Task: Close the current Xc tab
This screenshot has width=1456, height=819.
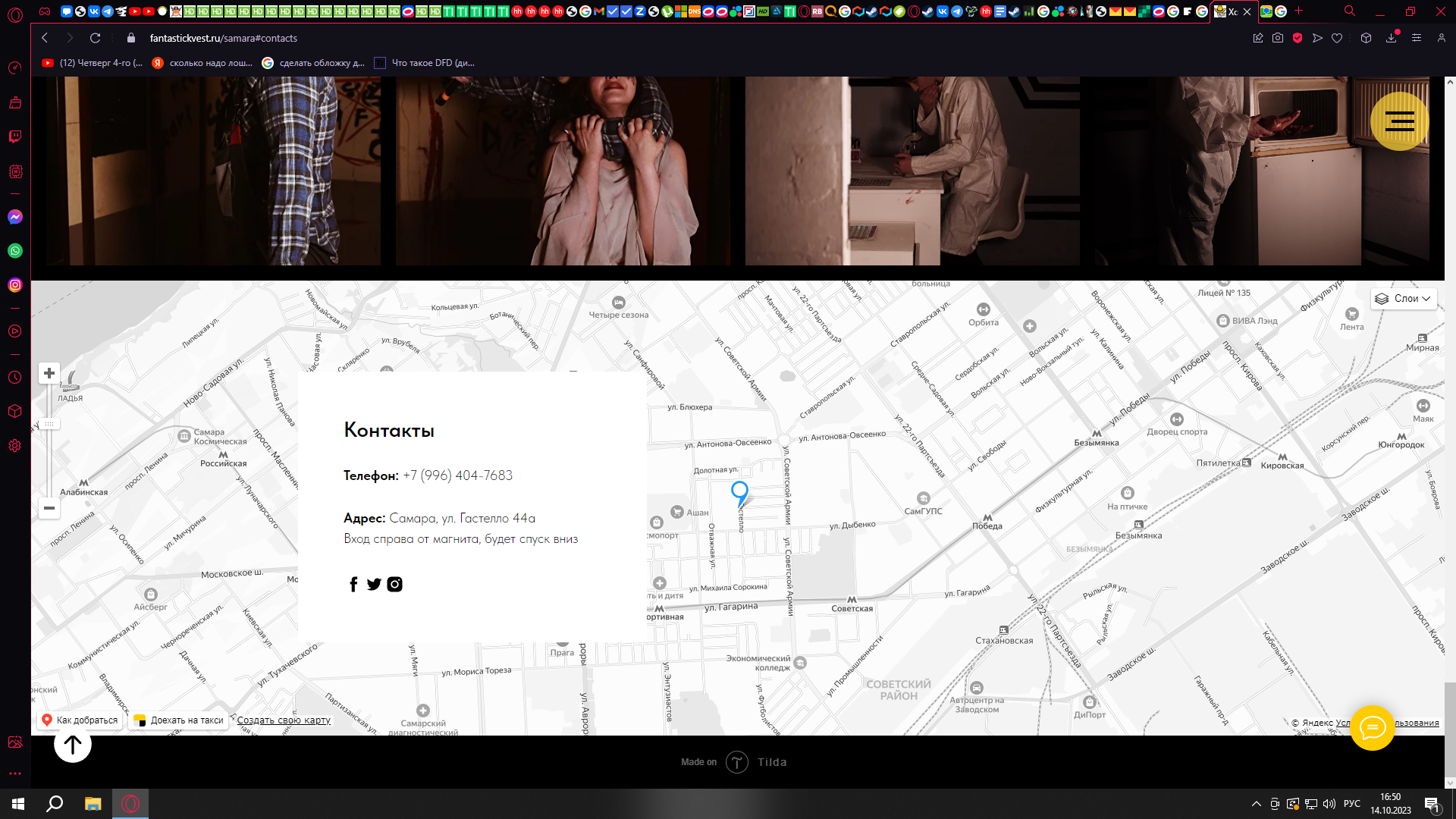Action: coord(1247,11)
